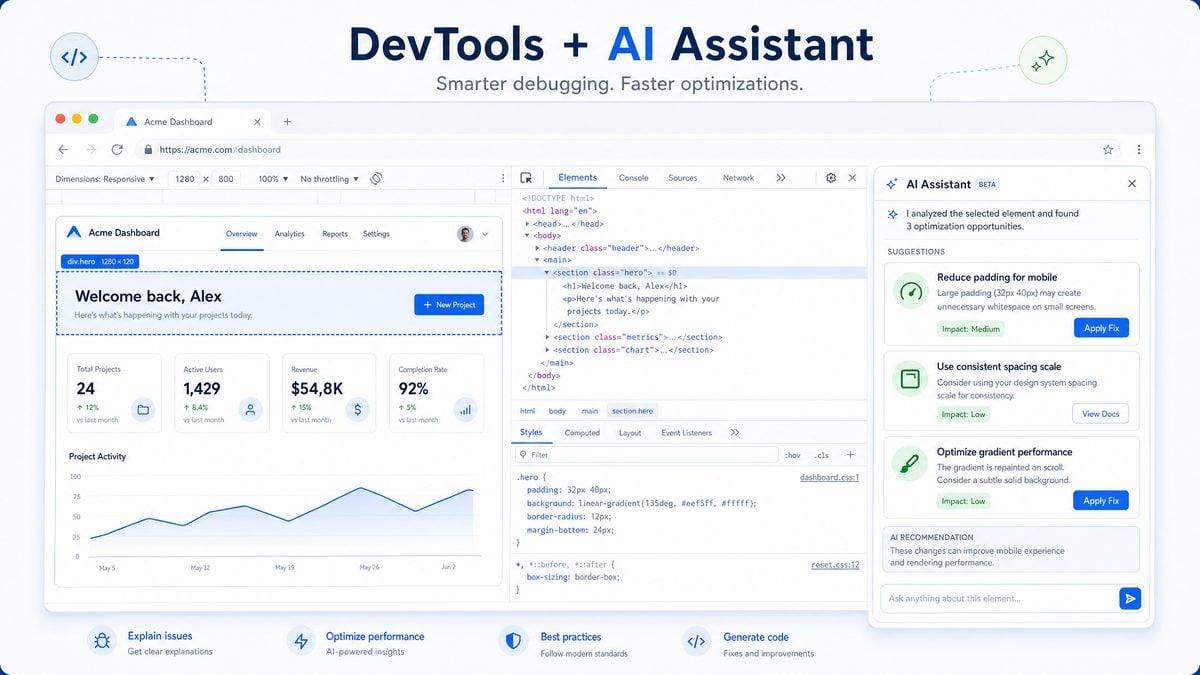Activate the inspect element picker icon
Image resolution: width=1200 pixels, height=675 pixels.
[x=526, y=178]
